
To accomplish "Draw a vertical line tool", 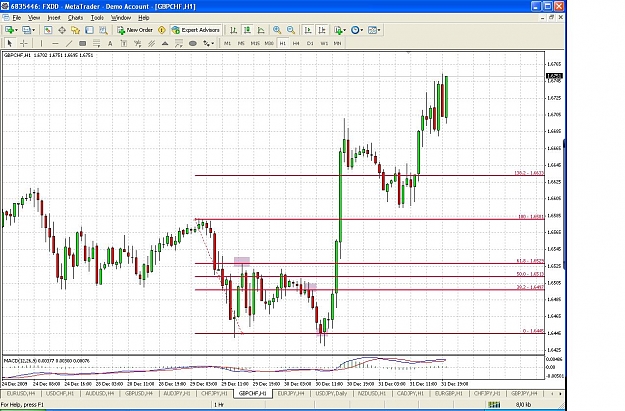I will tap(41, 43).
